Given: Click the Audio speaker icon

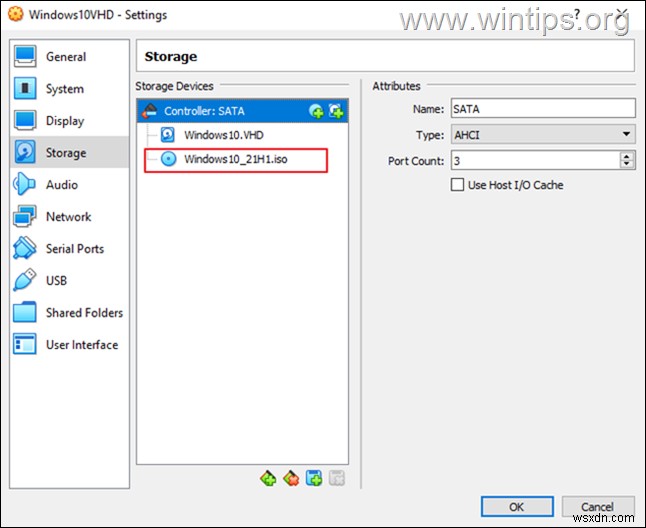Looking at the screenshot, I should [24, 184].
